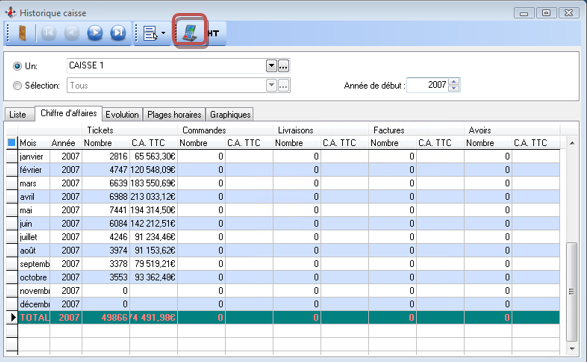Viewport: 587px width, 362px height.
Task: Increase Année de début with up arrow
Action: [454, 82]
